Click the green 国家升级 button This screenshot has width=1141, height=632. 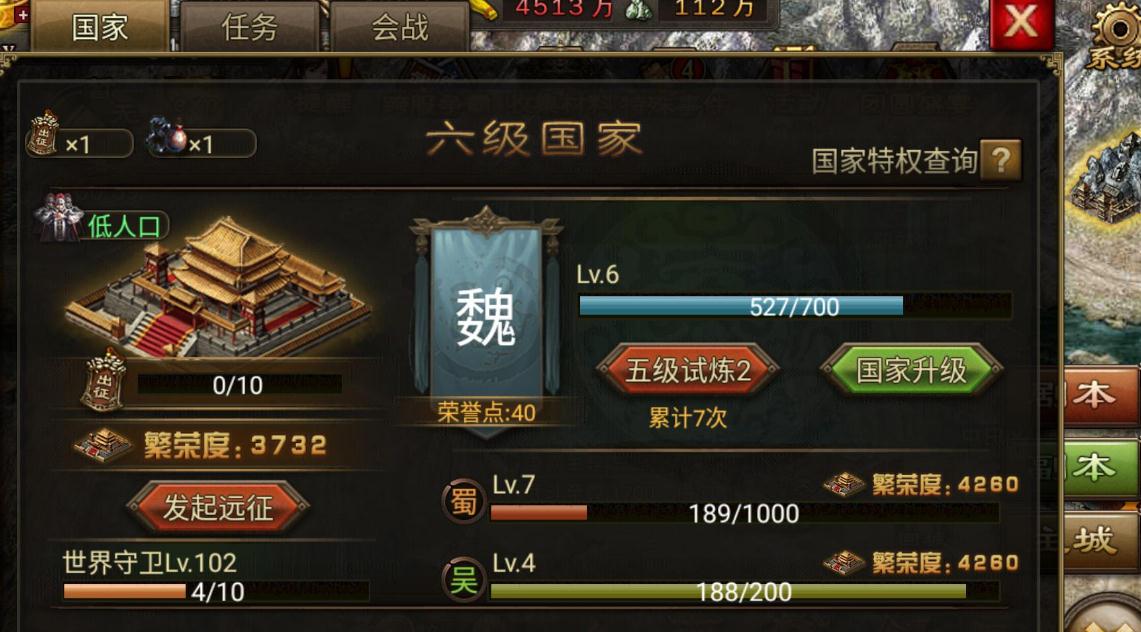point(911,370)
